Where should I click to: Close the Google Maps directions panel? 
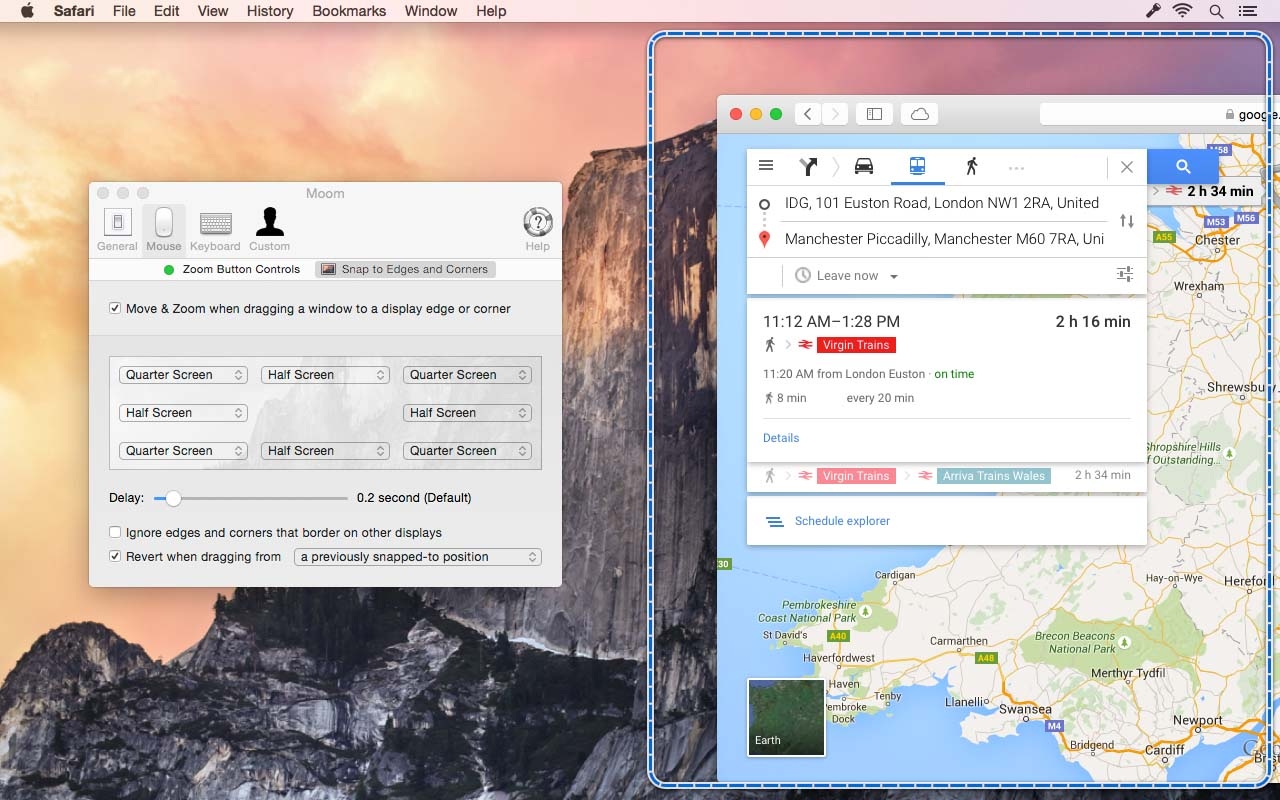1127,168
